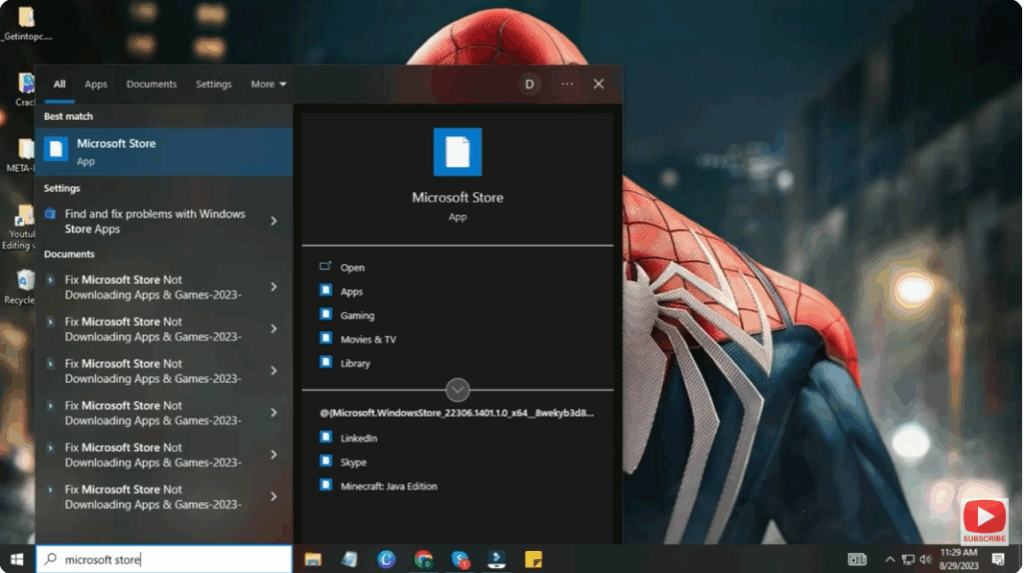Screen dimensions: 1024x573
Task: Click the @{Microsoft.WindowsStore_22306 package text
Action: click(x=456, y=413)
